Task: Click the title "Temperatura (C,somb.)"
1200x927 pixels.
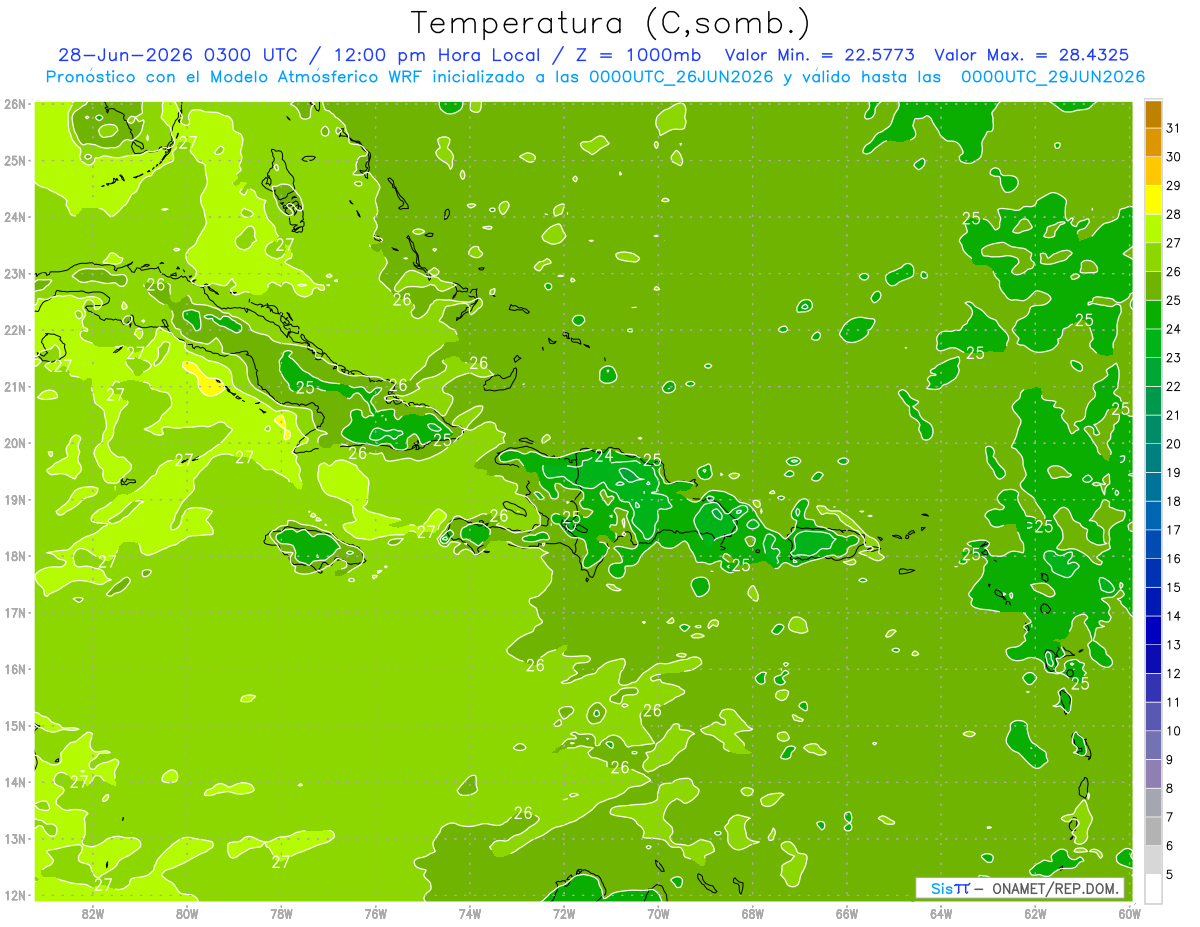Action: (610, 24)
